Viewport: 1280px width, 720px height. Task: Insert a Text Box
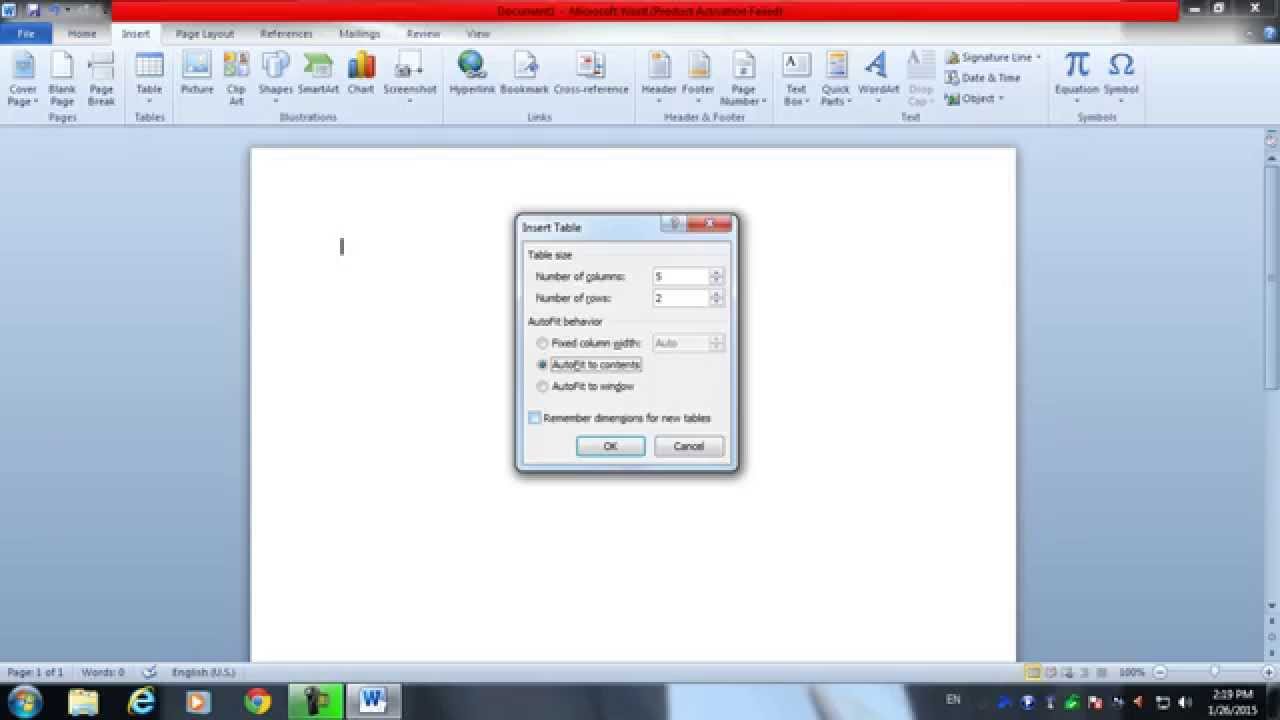coord(796,80)
